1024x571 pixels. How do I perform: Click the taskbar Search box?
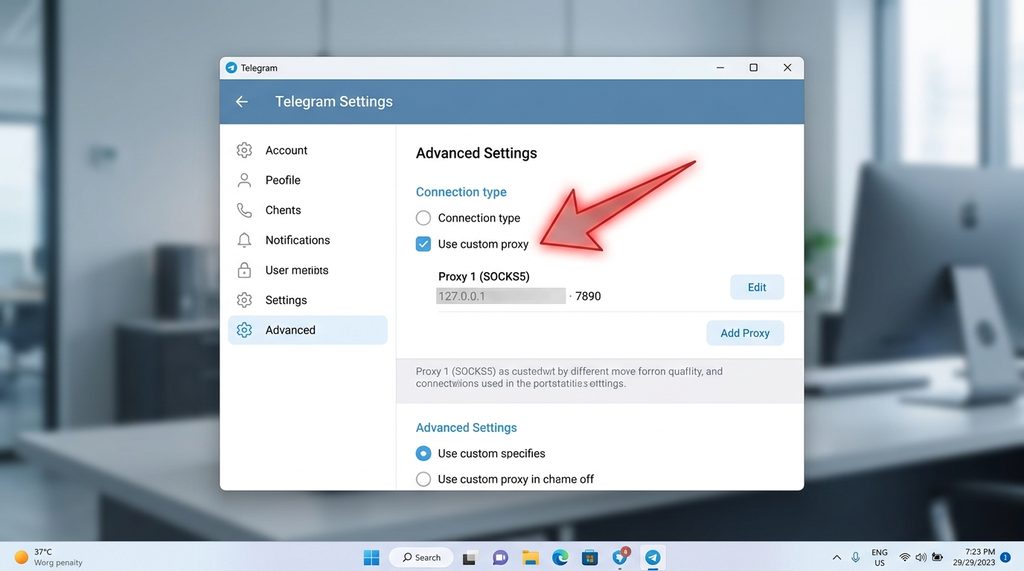pos(421,557)
